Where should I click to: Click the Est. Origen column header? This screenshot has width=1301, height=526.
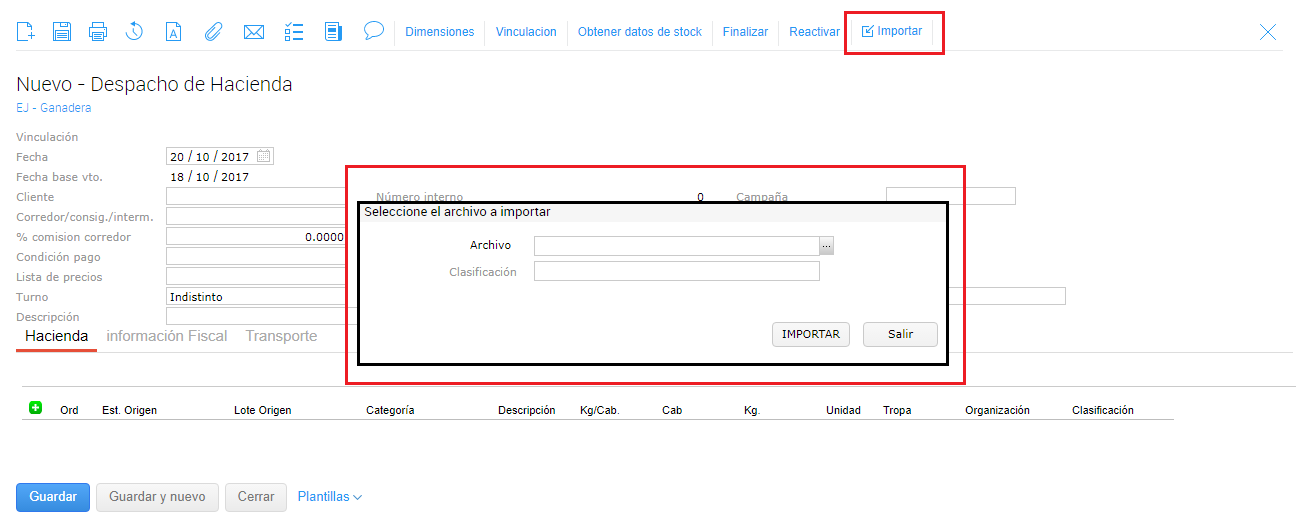pos(129,410)
